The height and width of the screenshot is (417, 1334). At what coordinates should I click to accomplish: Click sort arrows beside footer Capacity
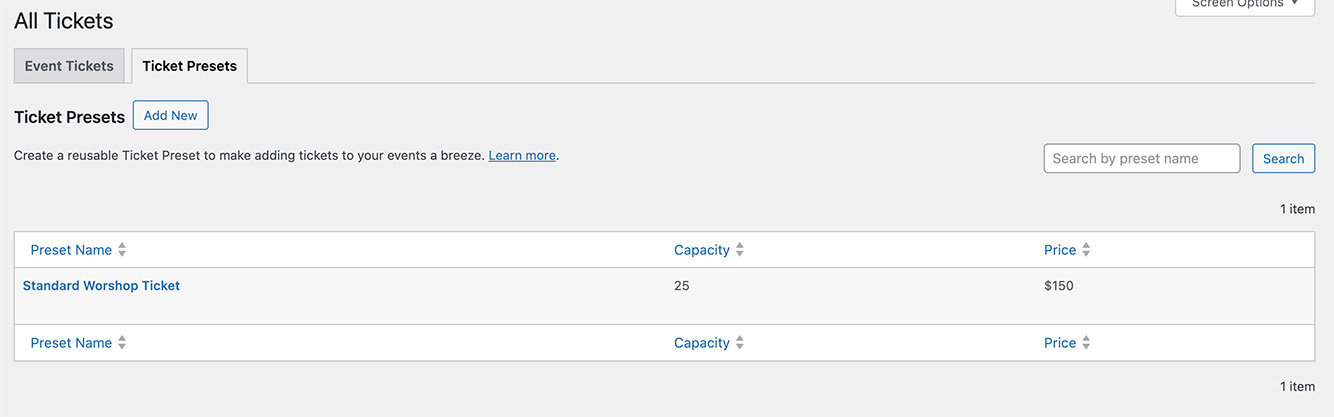point(740,343)
